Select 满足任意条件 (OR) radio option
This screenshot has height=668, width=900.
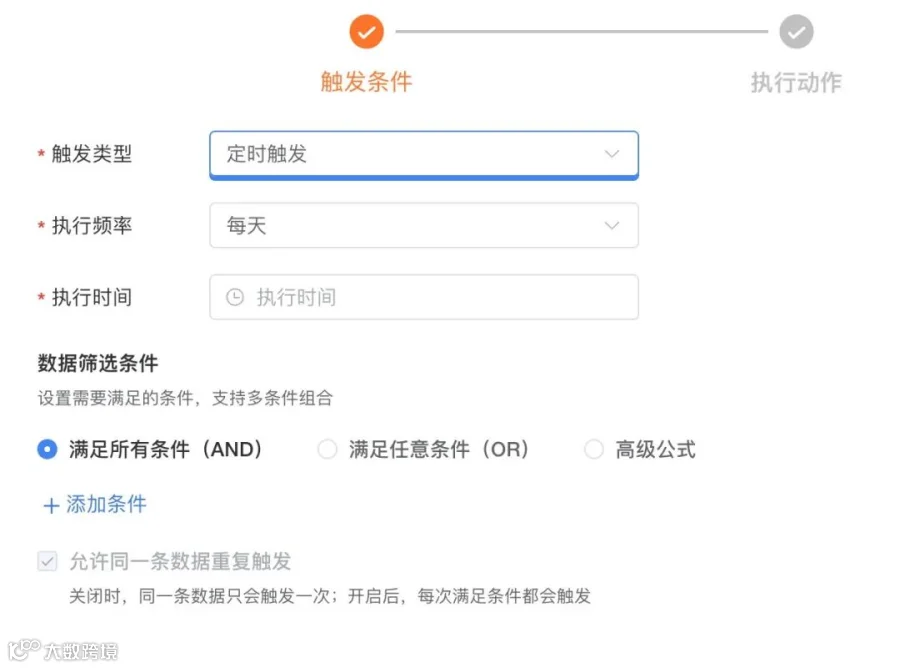coord(327,449)
